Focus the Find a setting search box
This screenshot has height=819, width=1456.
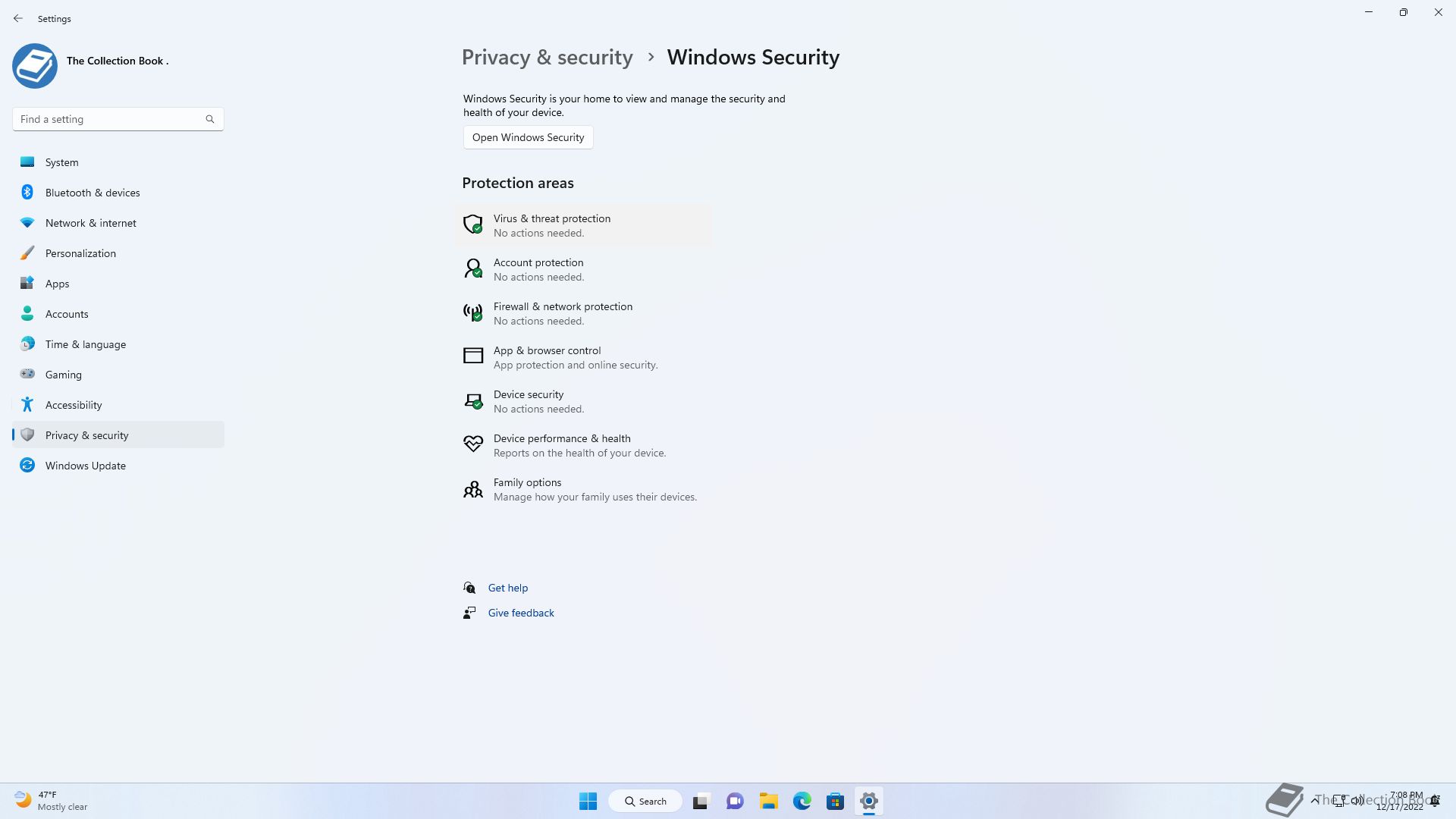(118, 119)
